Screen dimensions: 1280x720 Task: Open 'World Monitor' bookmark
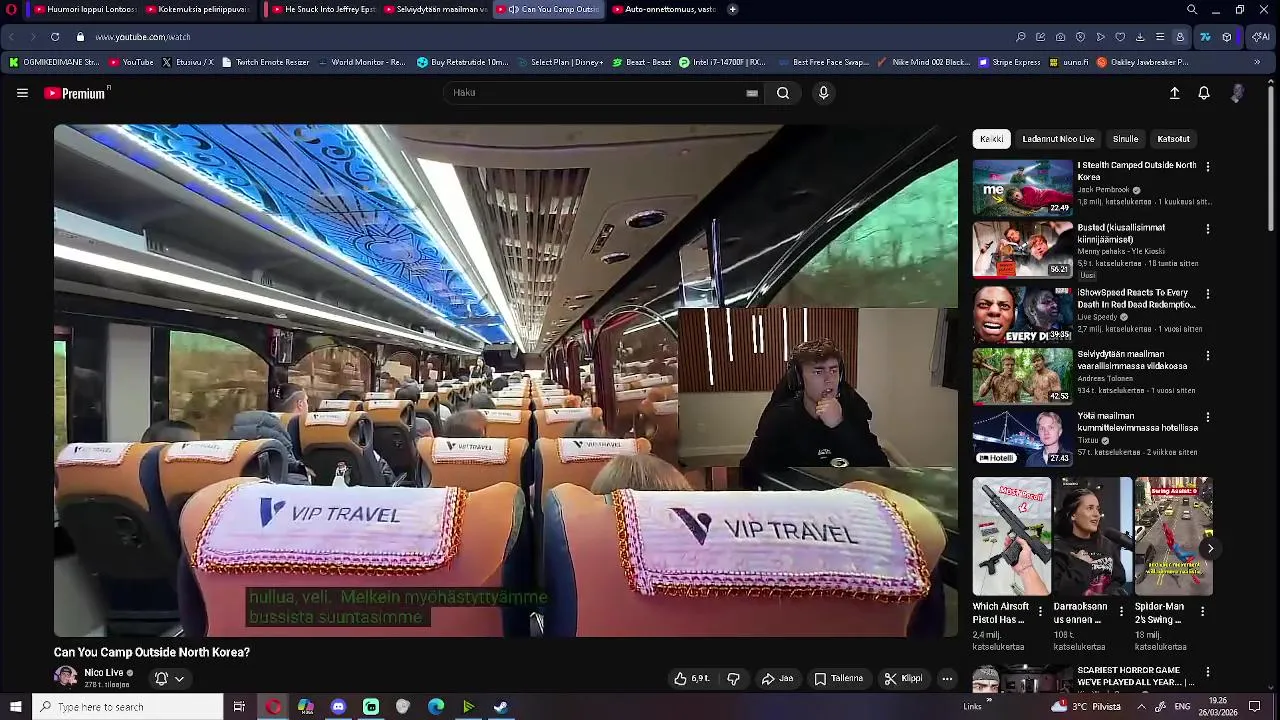(361, 62)
